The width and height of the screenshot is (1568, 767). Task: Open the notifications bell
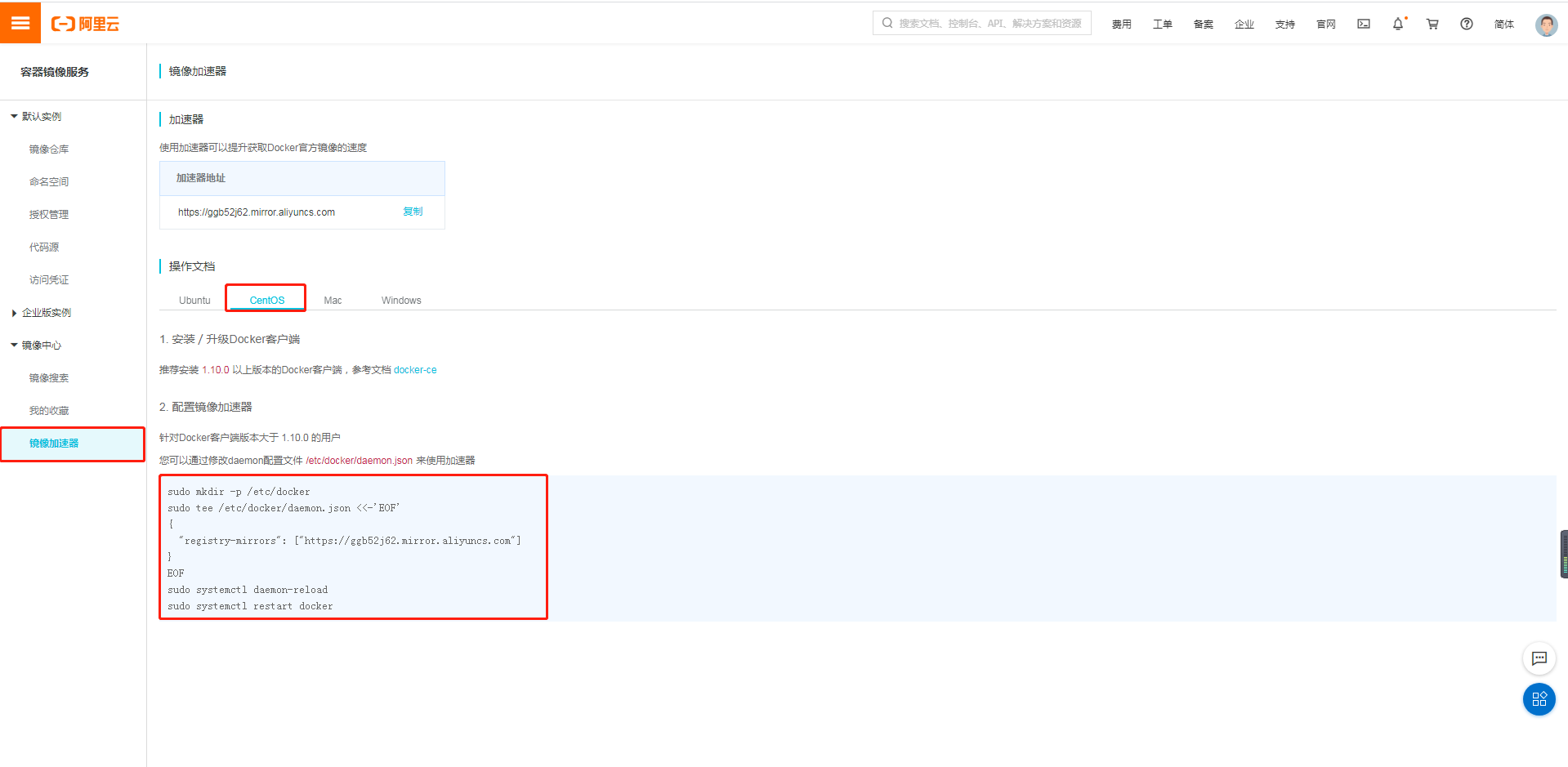tap(1398, 24)
